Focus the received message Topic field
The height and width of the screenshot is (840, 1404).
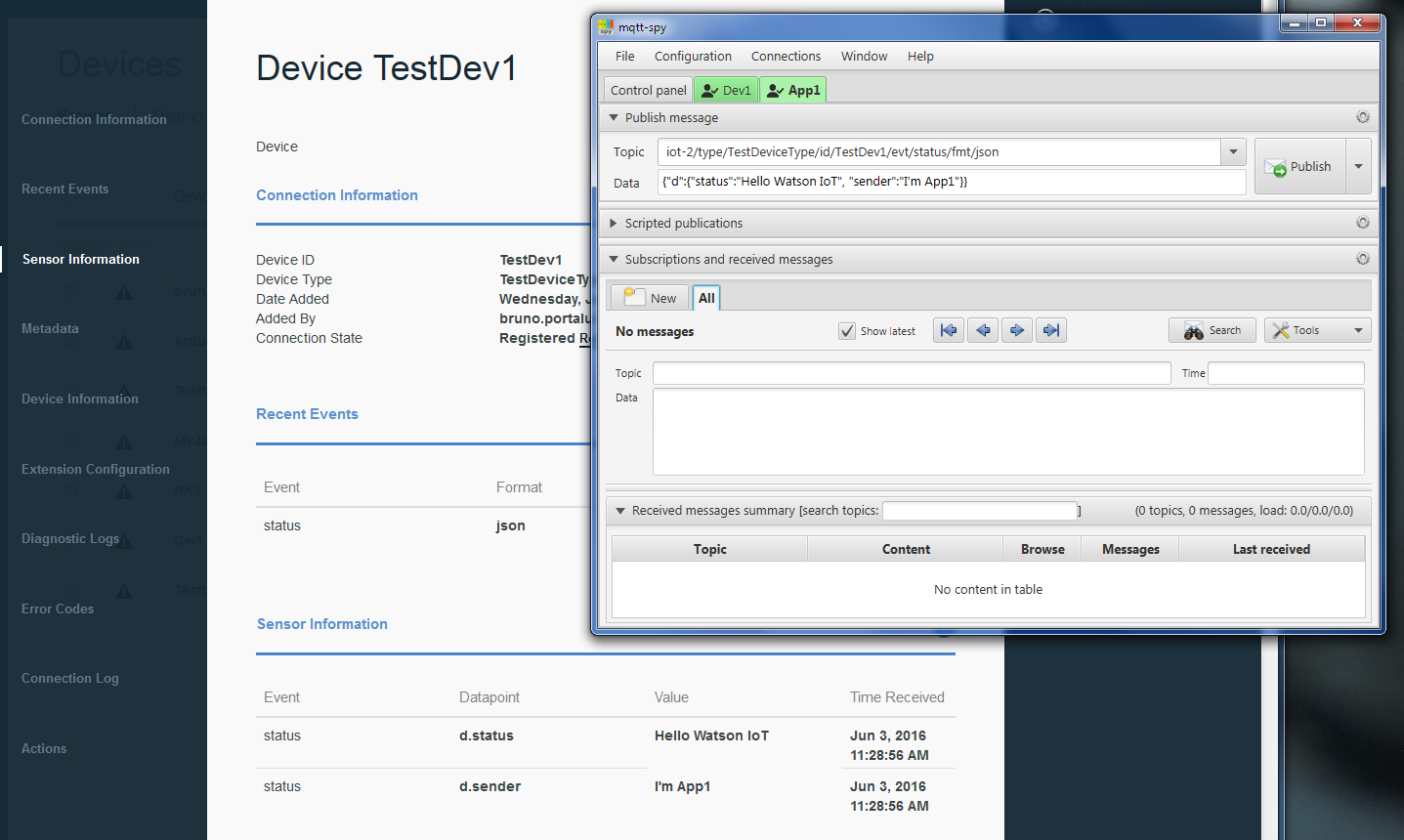coord(912,373)
